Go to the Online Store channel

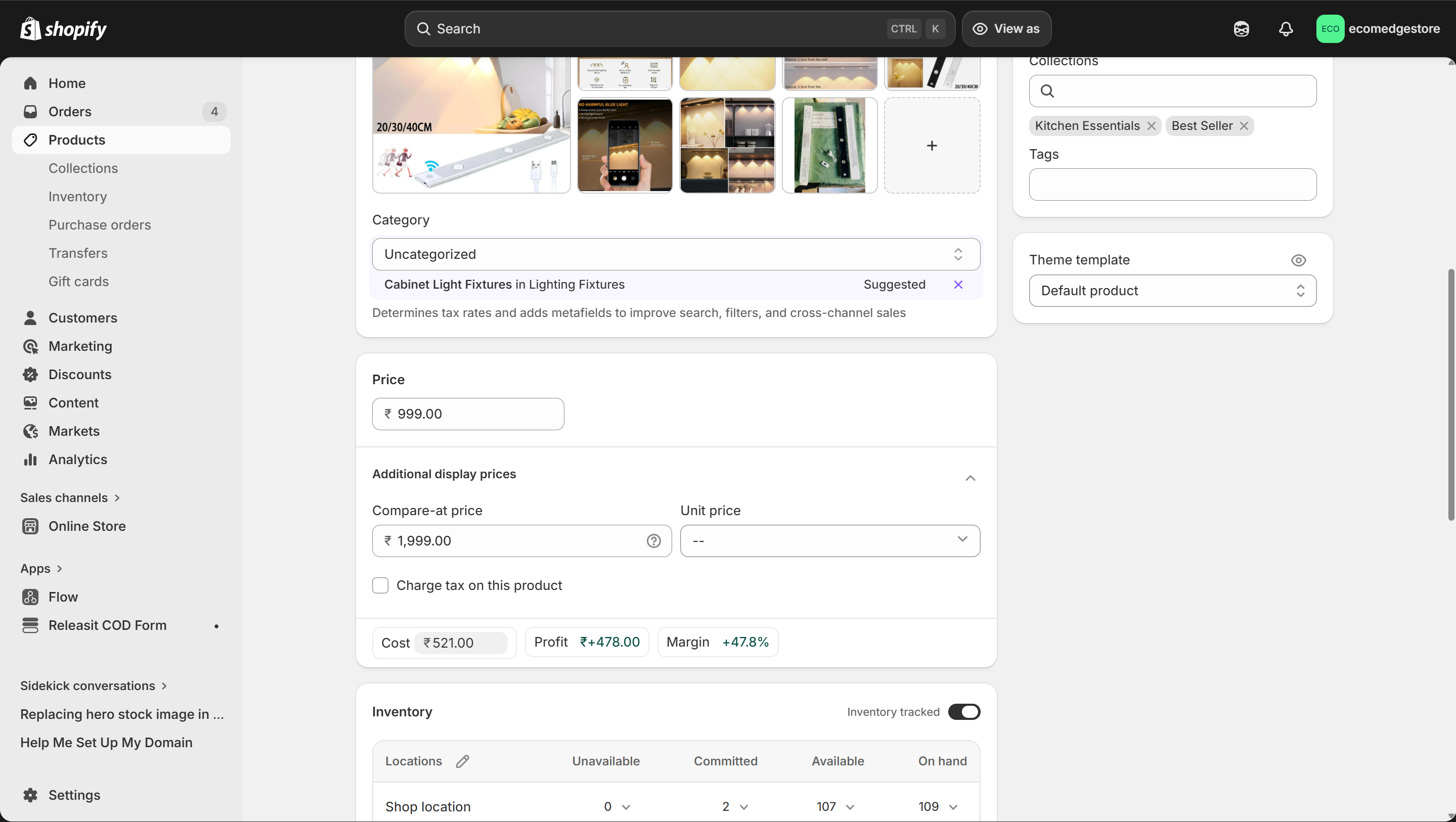[x=87, y=526]
